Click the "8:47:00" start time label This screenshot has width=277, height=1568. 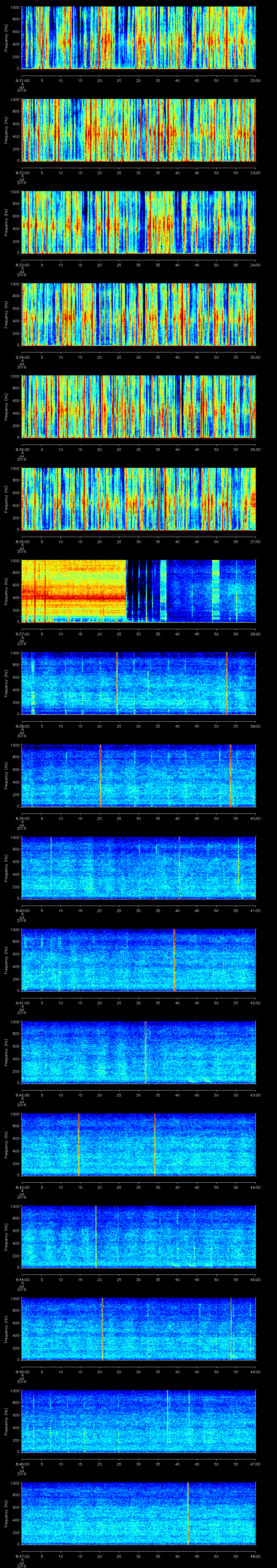[x=22, y=1556]
